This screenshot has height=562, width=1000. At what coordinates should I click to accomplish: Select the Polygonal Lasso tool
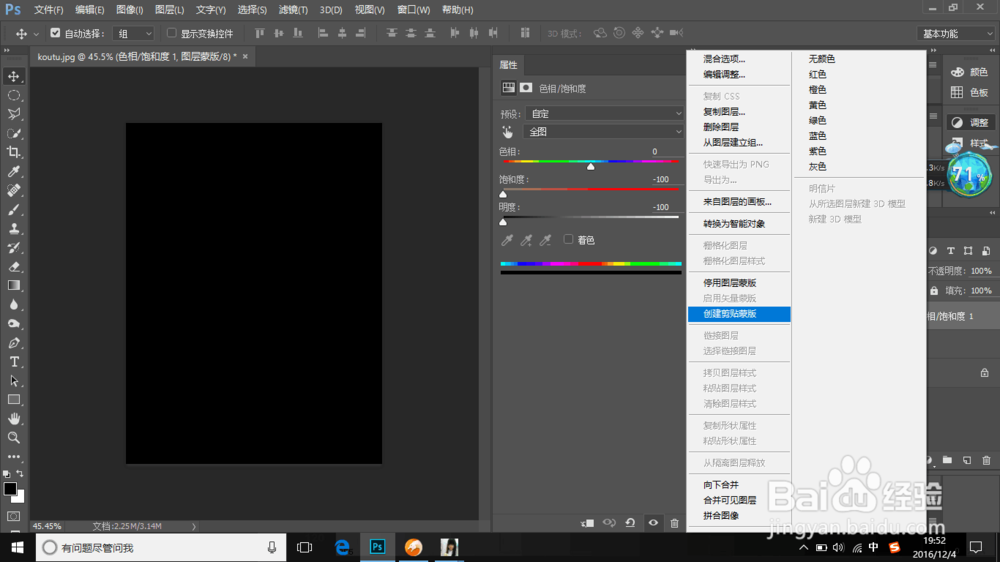[13, 114]
